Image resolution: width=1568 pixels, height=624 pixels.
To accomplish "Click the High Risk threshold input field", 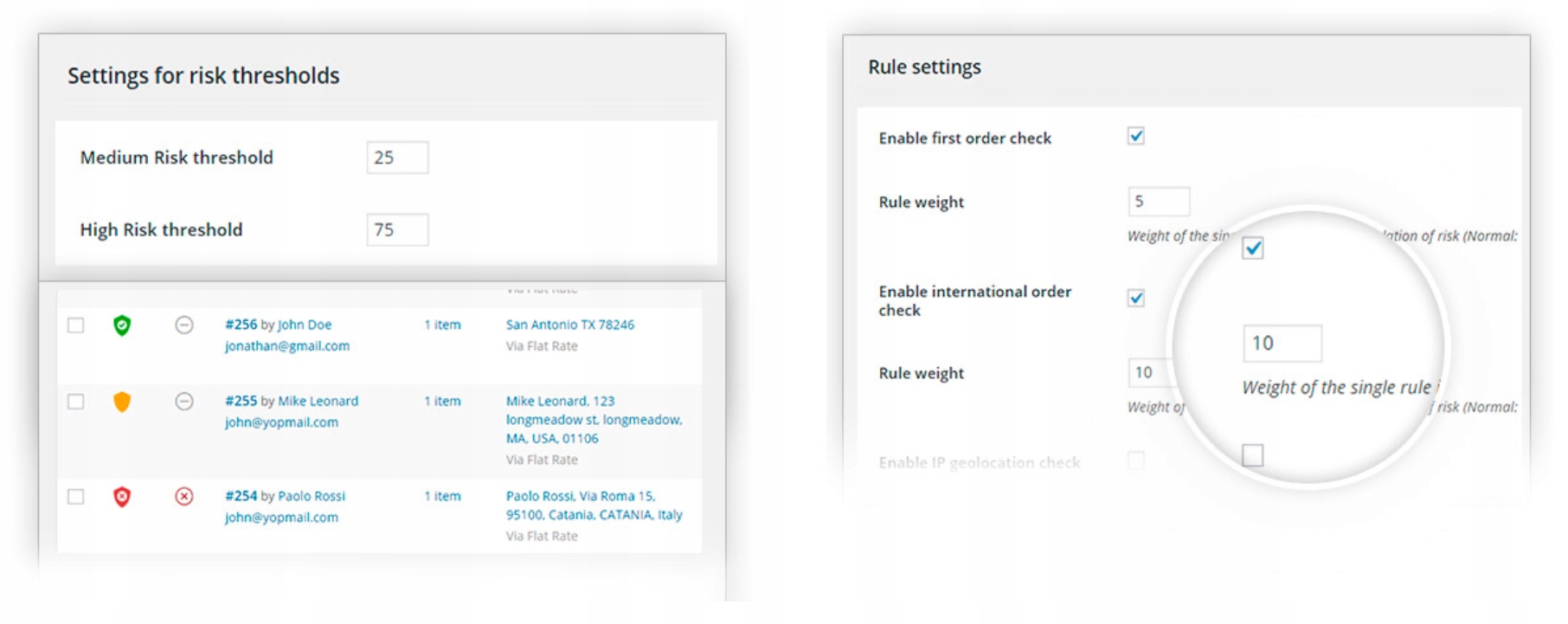I will (x=397, y=230).
